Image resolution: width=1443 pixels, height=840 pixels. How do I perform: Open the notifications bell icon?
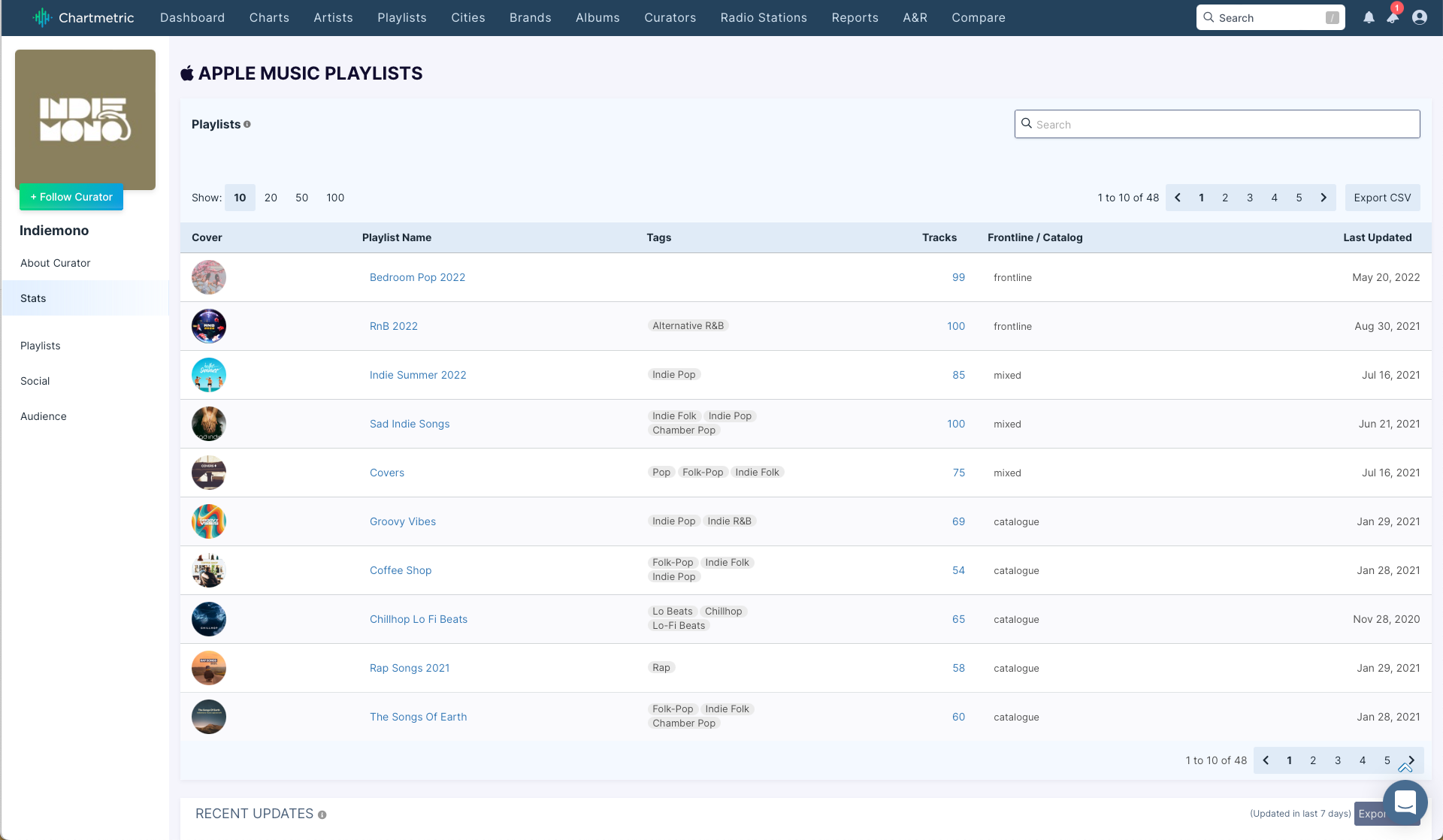pyautogui.click(x=1369, y=17)
